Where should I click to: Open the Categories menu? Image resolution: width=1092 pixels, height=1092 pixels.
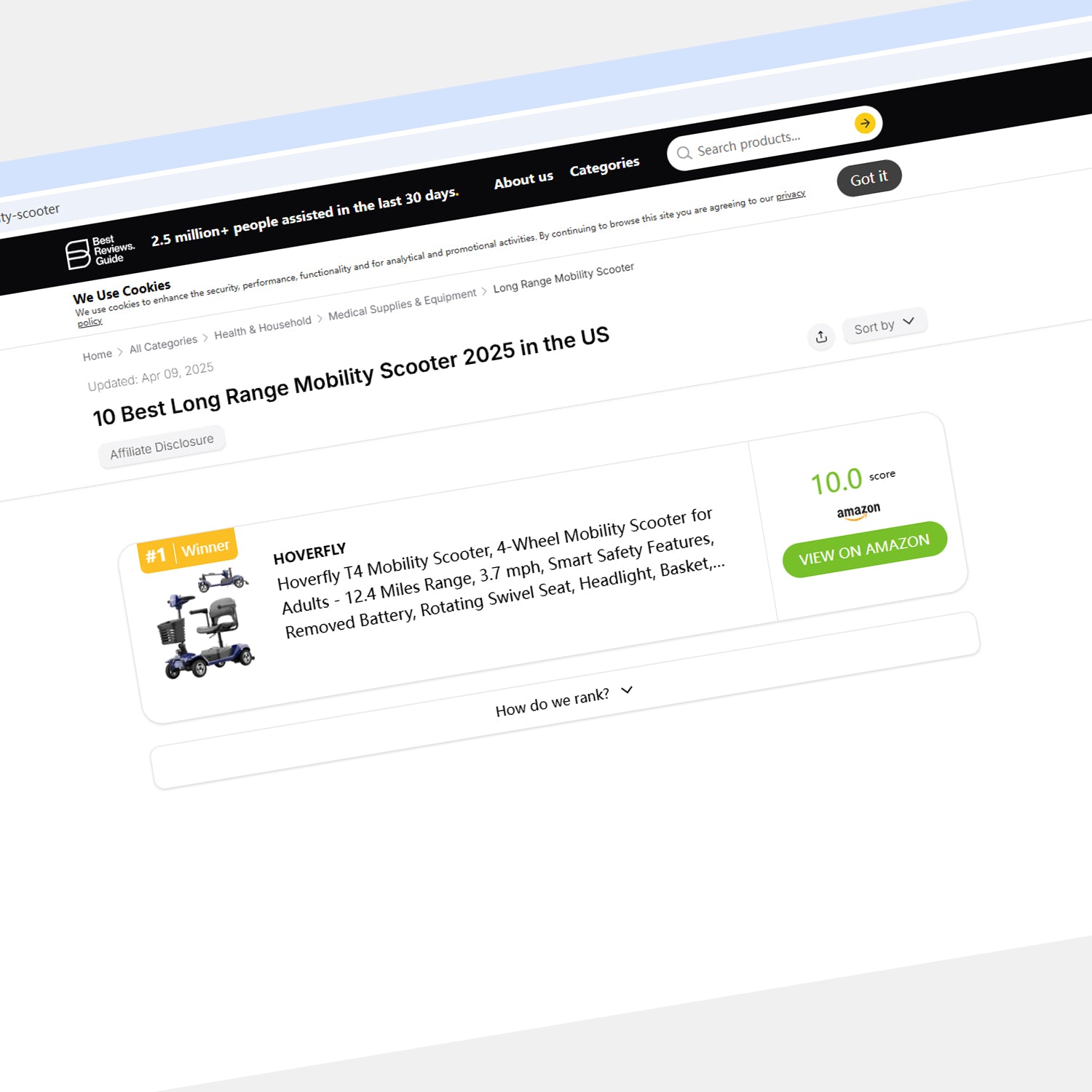604,167
